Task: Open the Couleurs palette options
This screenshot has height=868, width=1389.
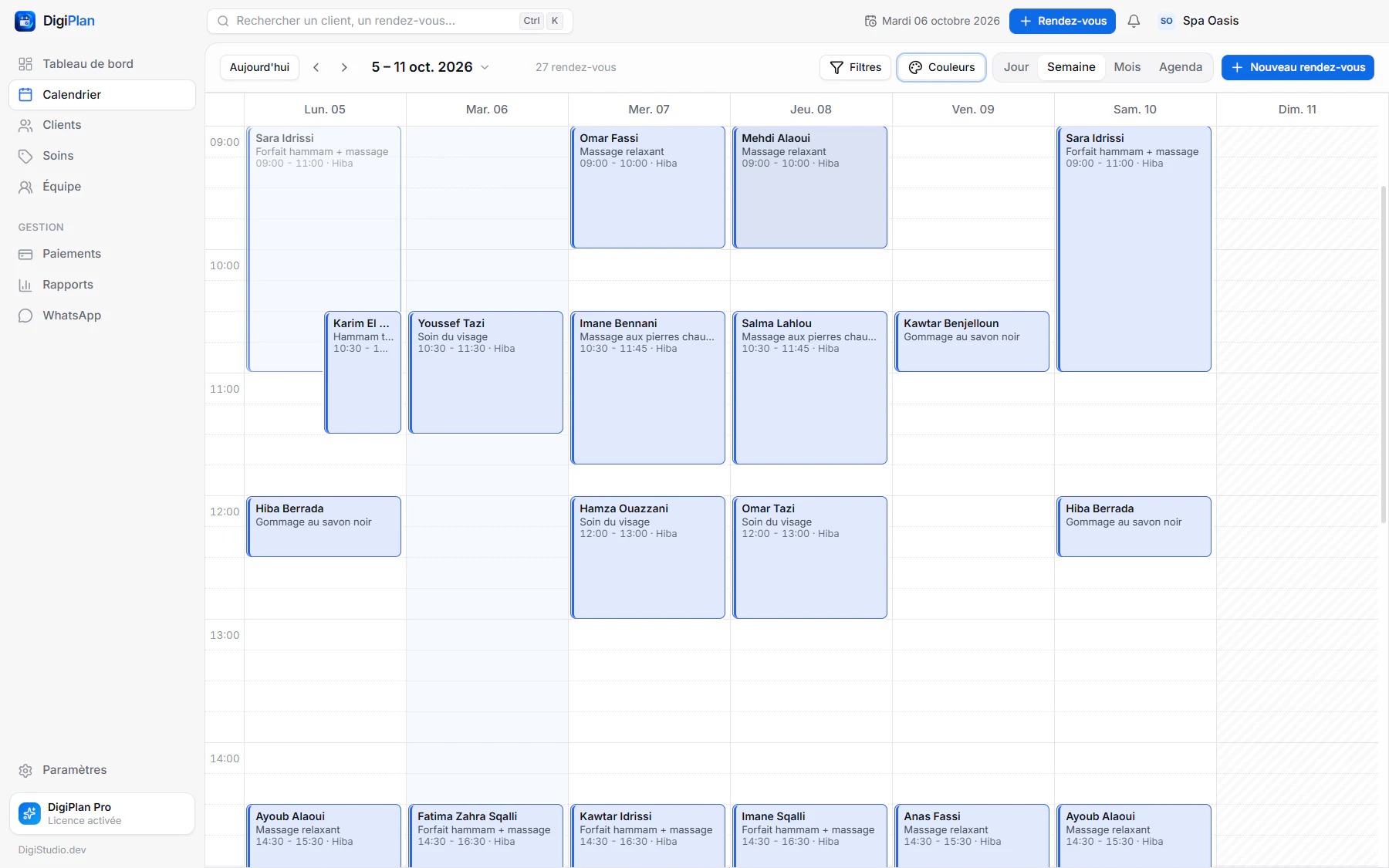Action: pyautogui.click(x=941, y=67)
